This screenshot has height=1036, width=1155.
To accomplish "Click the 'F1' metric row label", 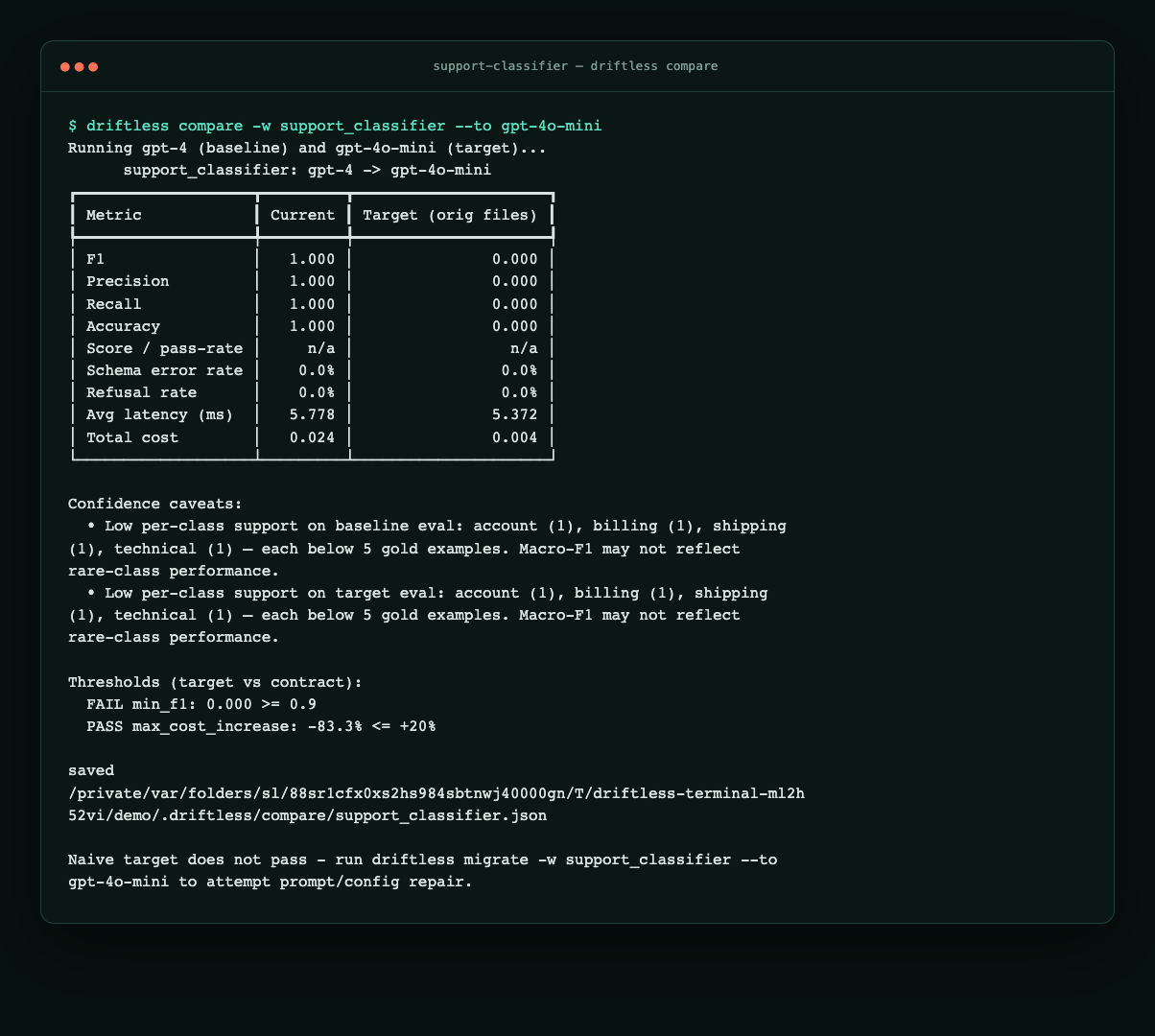I will pos(95,259).
